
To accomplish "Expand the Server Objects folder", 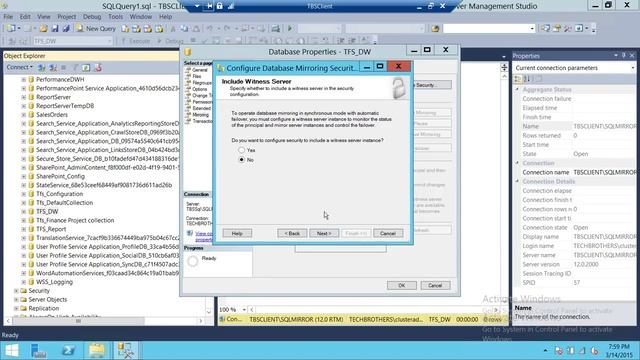I will click(16, 300).
